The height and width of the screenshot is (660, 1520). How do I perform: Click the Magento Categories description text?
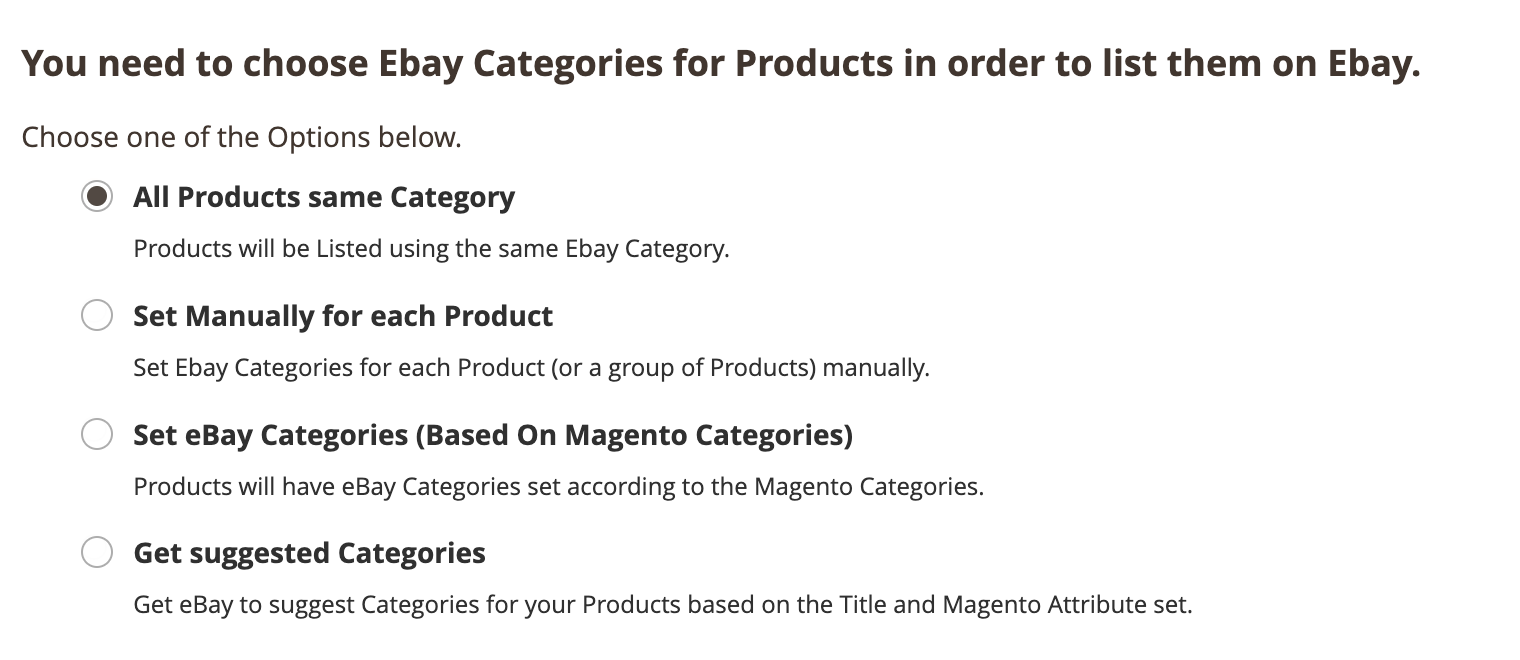pyautogui.click(x=559, y=487)
